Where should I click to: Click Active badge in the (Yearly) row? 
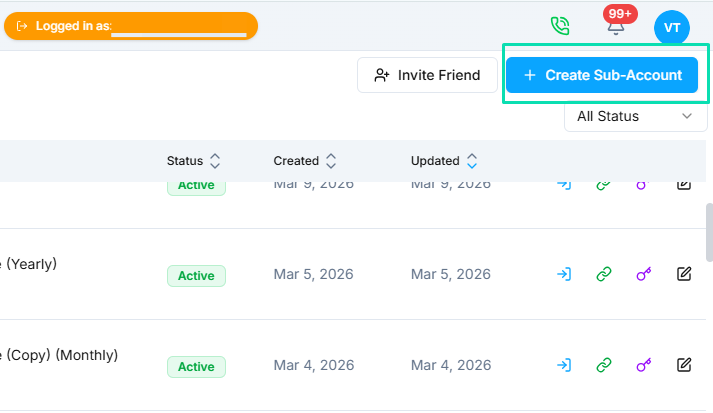click(196, 276)
